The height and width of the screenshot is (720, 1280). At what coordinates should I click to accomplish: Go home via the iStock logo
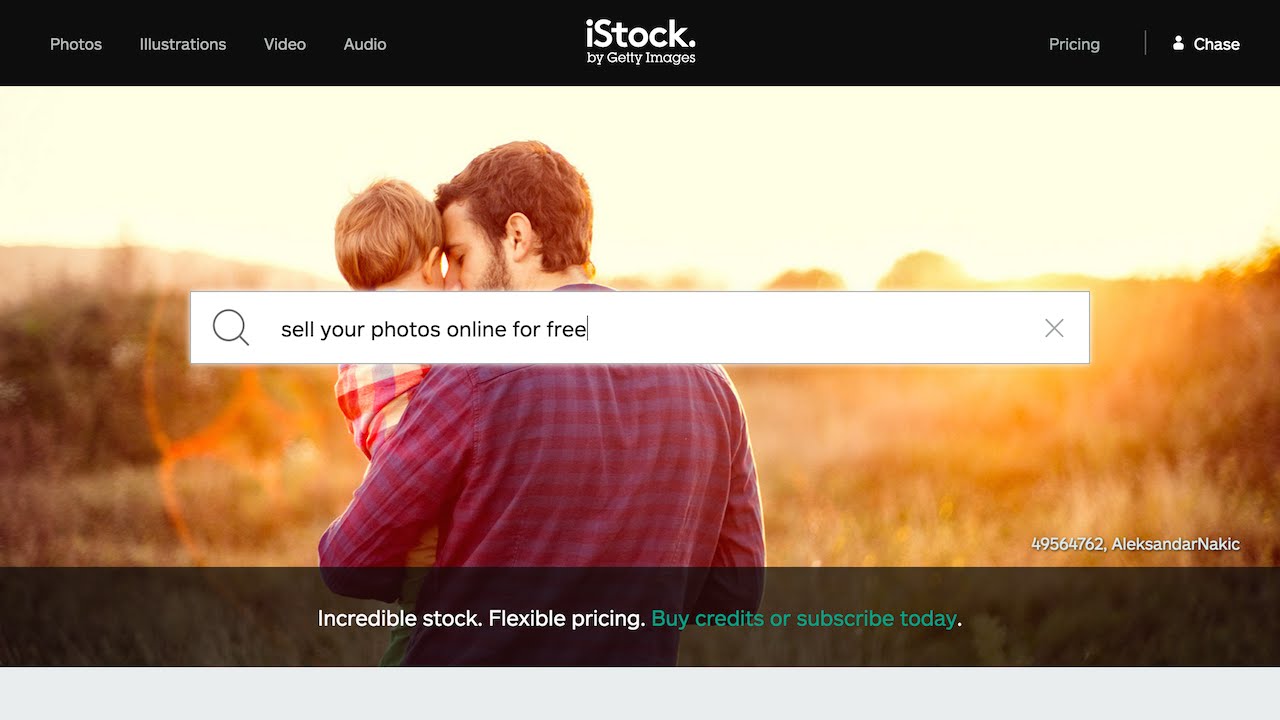[x=641, y=42]
